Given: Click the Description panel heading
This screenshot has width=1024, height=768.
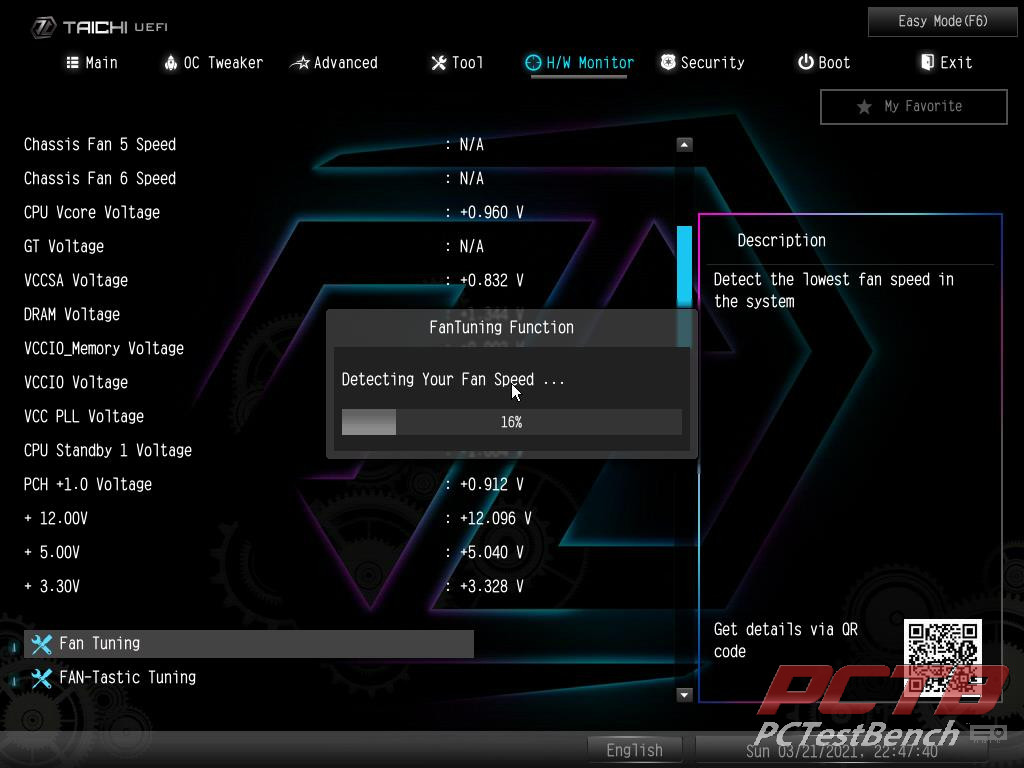Looking at the screenshot, I should 782,240.
